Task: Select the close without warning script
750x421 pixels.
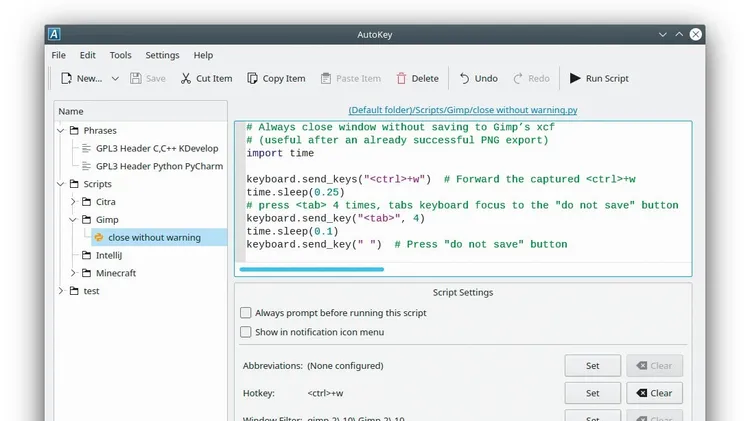Action: pyautogui.click(x=154, y=237)
